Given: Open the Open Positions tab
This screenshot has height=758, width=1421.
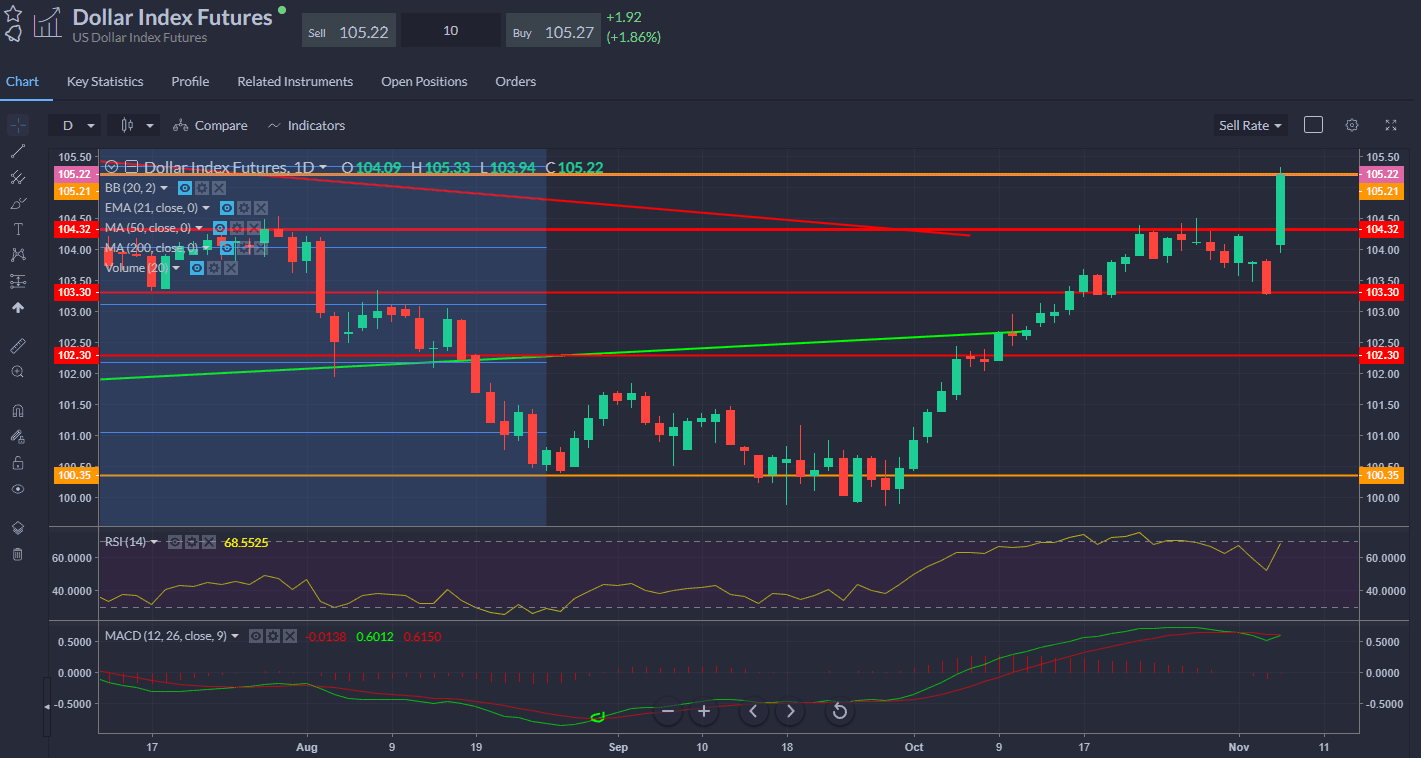Looking at the screenshot, I should (x=424, y=82).
